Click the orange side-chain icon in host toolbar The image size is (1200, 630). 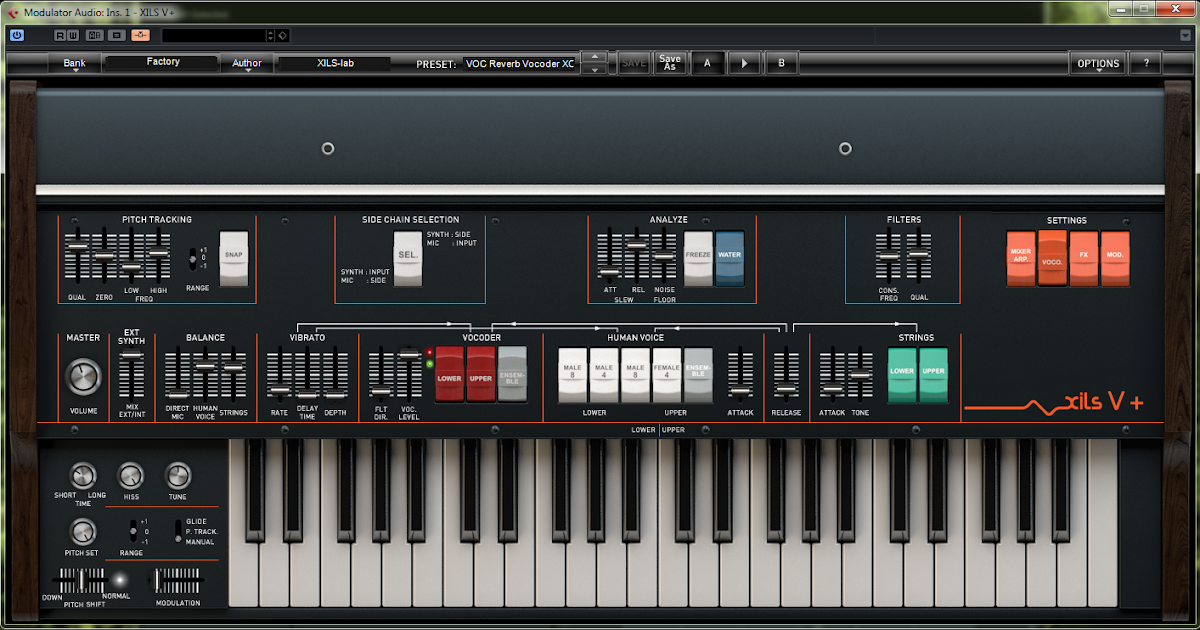(140, 35)
